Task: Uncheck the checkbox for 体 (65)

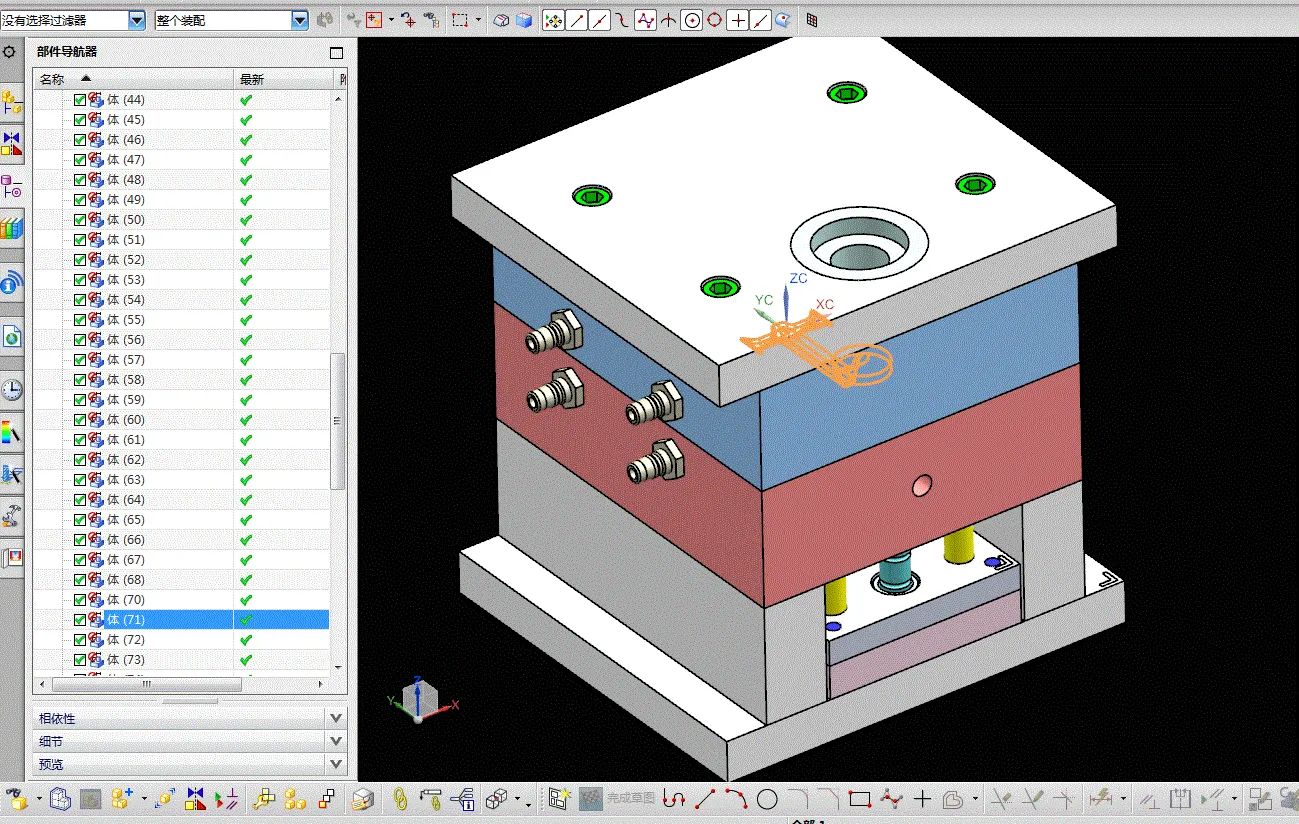Action: tap(80, 520)
